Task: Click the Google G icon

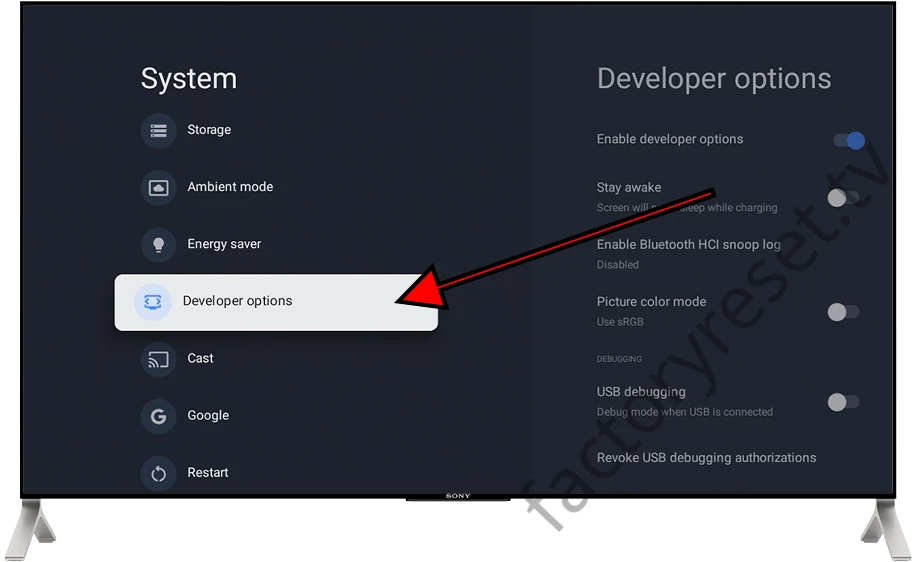Action: tap(158, 416)
